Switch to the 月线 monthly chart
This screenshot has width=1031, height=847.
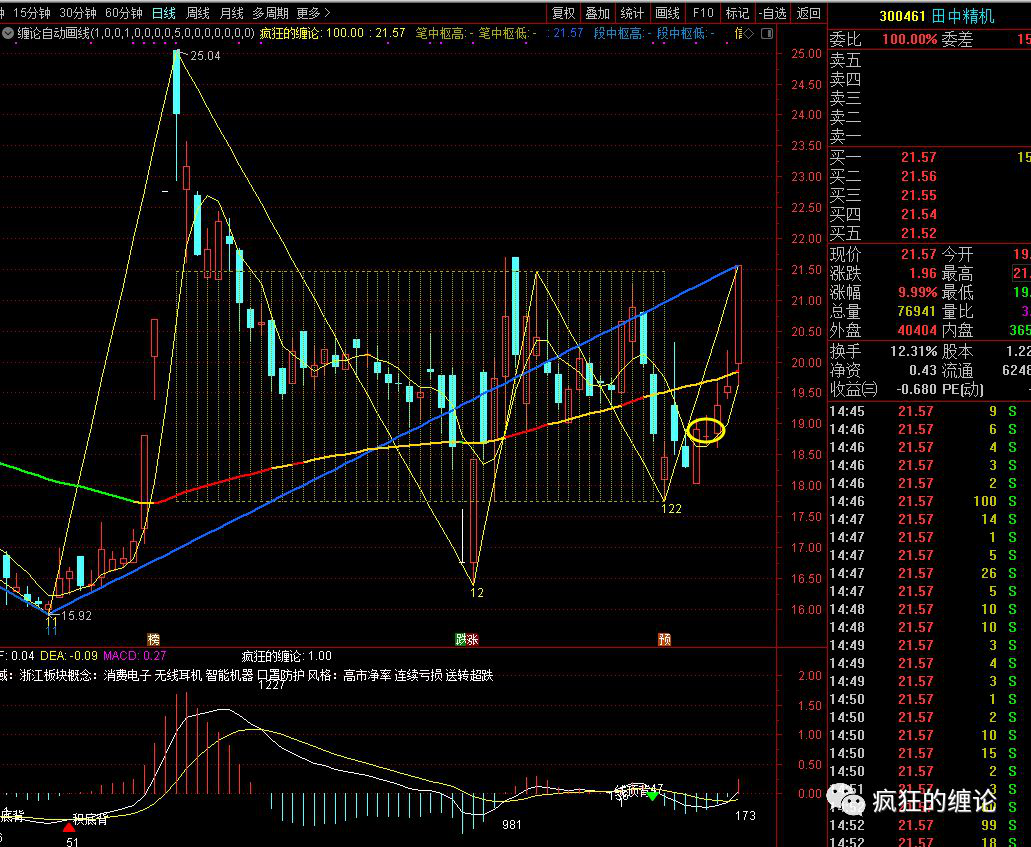[231, 13]
